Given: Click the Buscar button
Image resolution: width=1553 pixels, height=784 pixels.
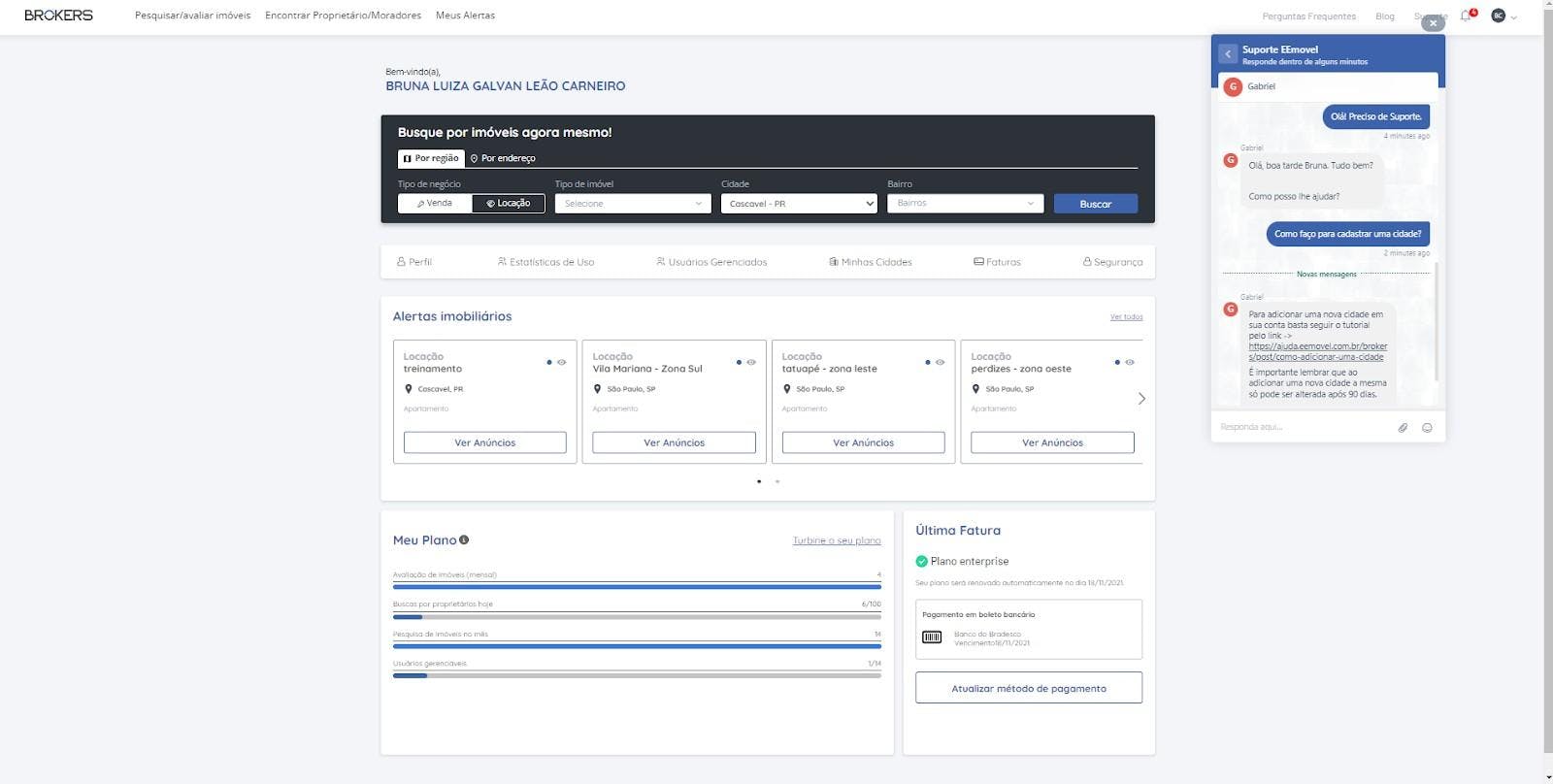Looking at the screenshot, I should tap(1096, 204).
